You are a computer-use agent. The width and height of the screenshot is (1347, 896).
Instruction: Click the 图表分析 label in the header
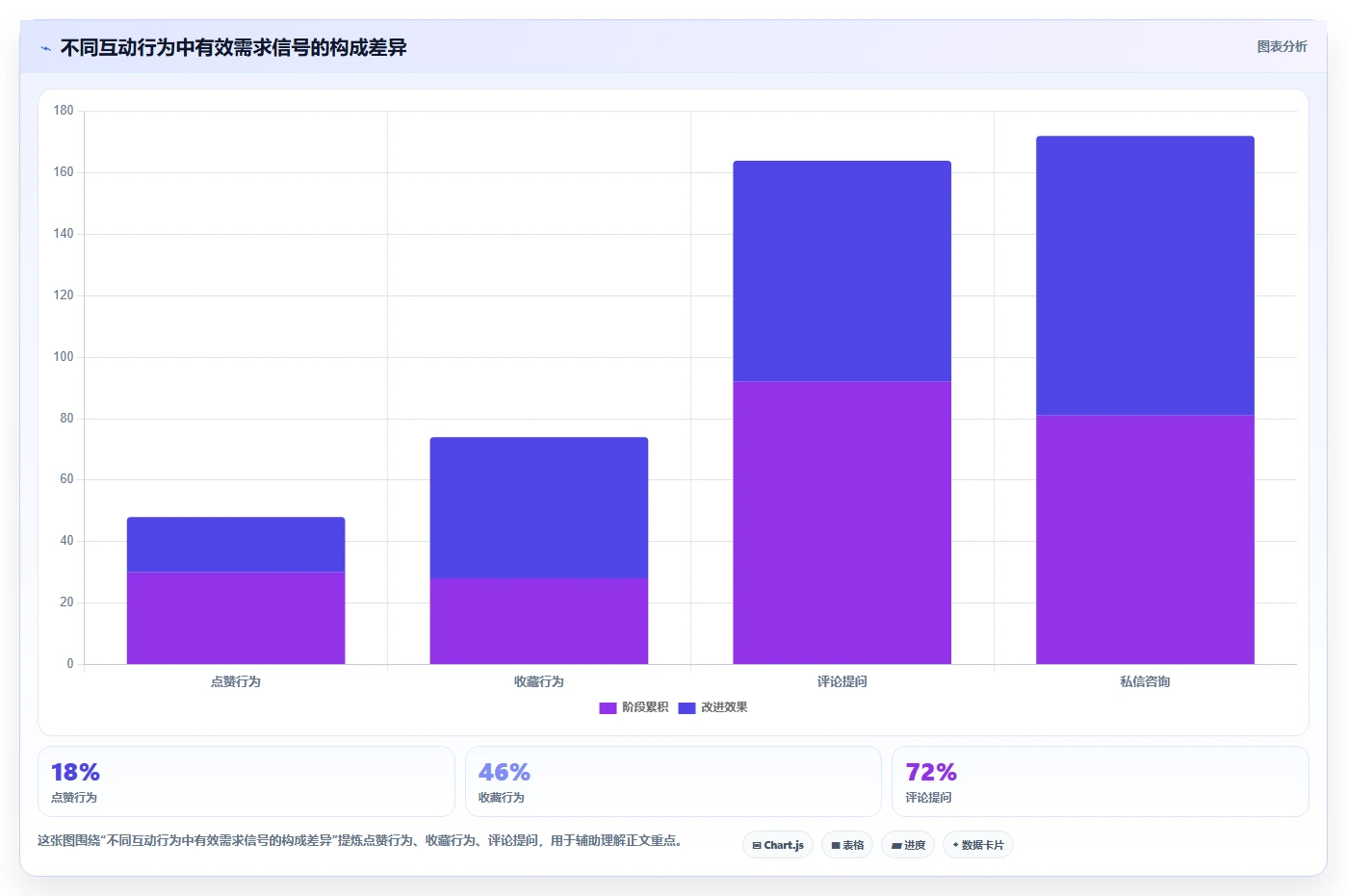[1282, 46]
